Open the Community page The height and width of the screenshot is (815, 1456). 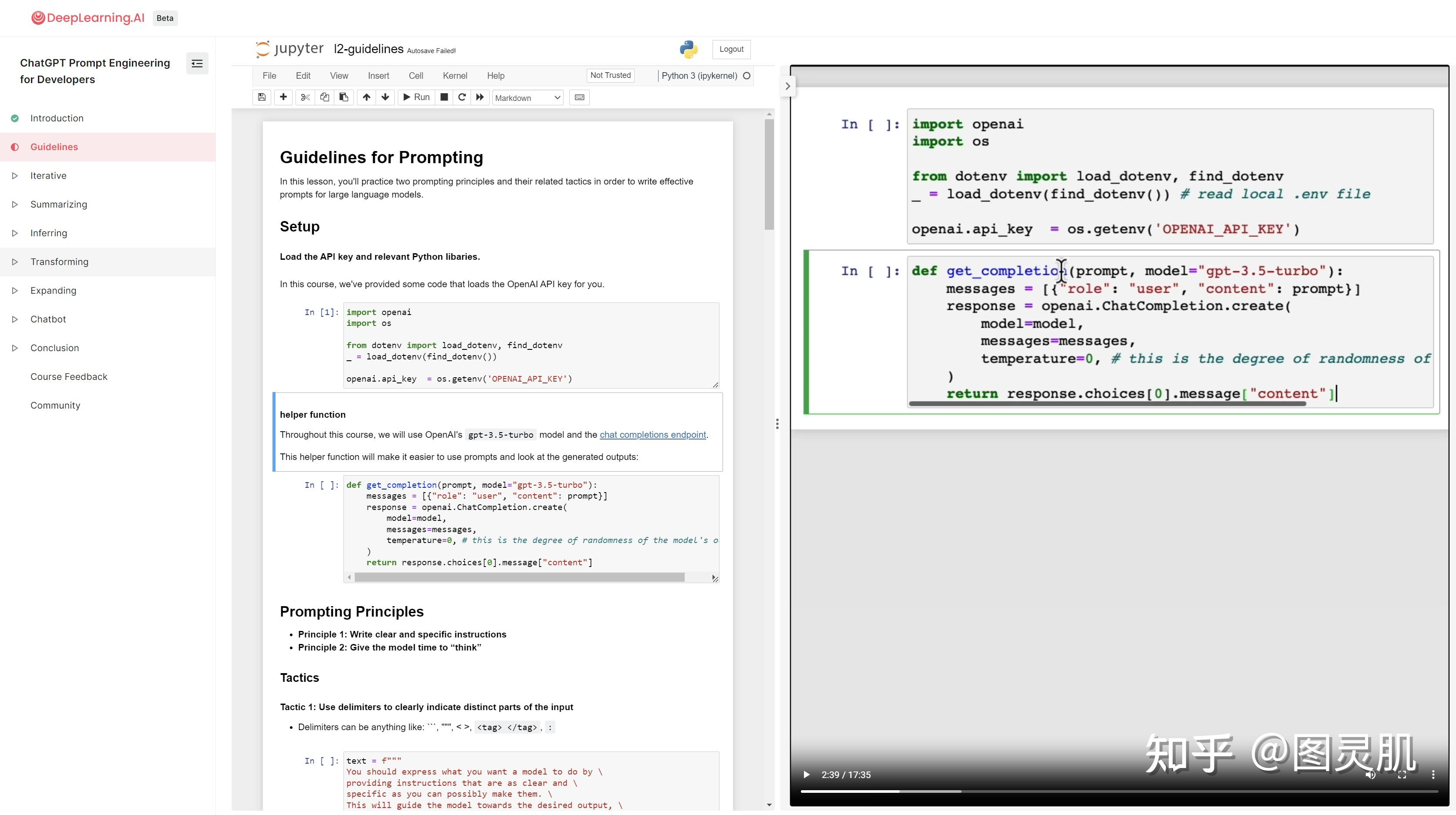point(55,405)
